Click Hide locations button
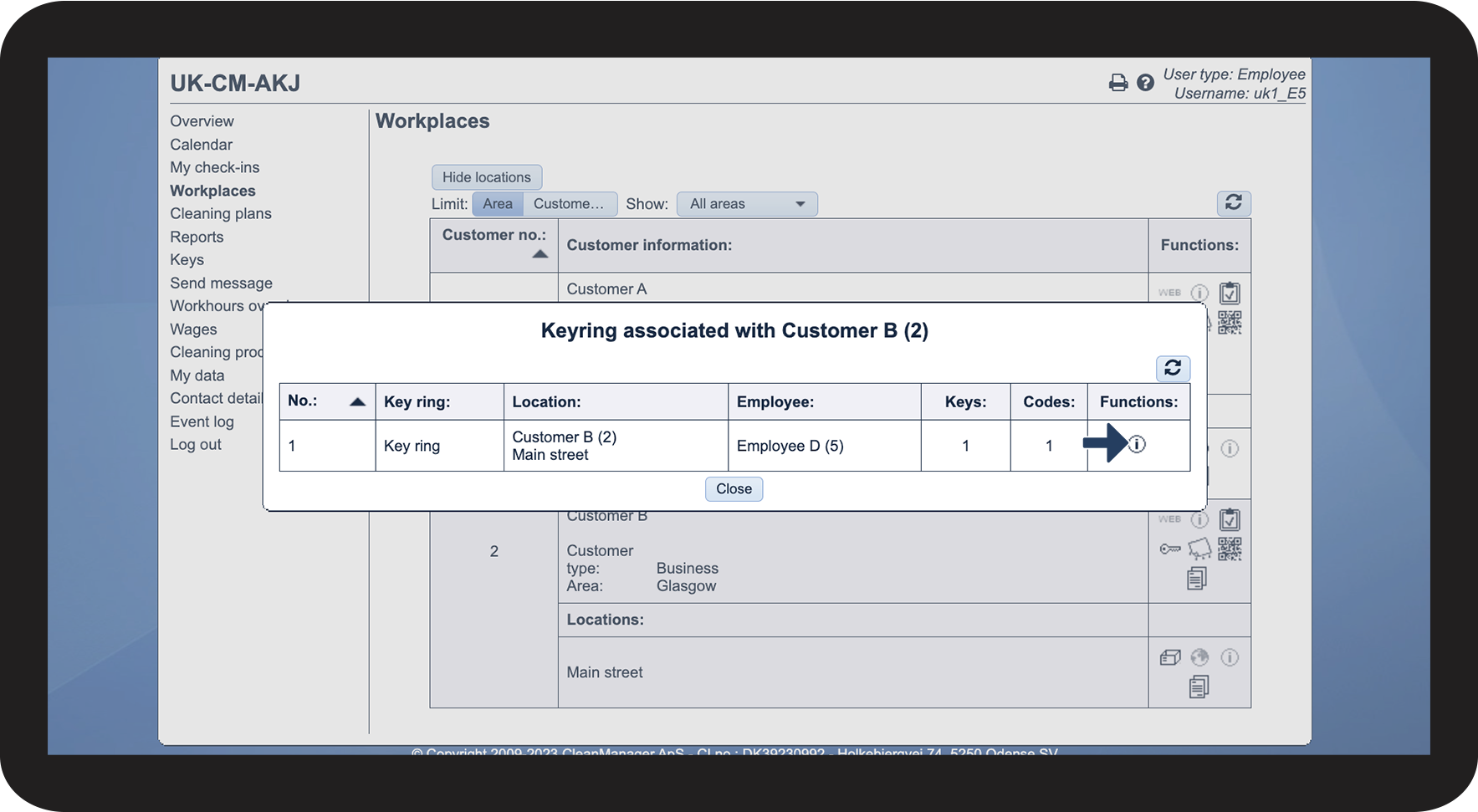Viewport: 1478px width, 812px height. click(x=486, y=177)
